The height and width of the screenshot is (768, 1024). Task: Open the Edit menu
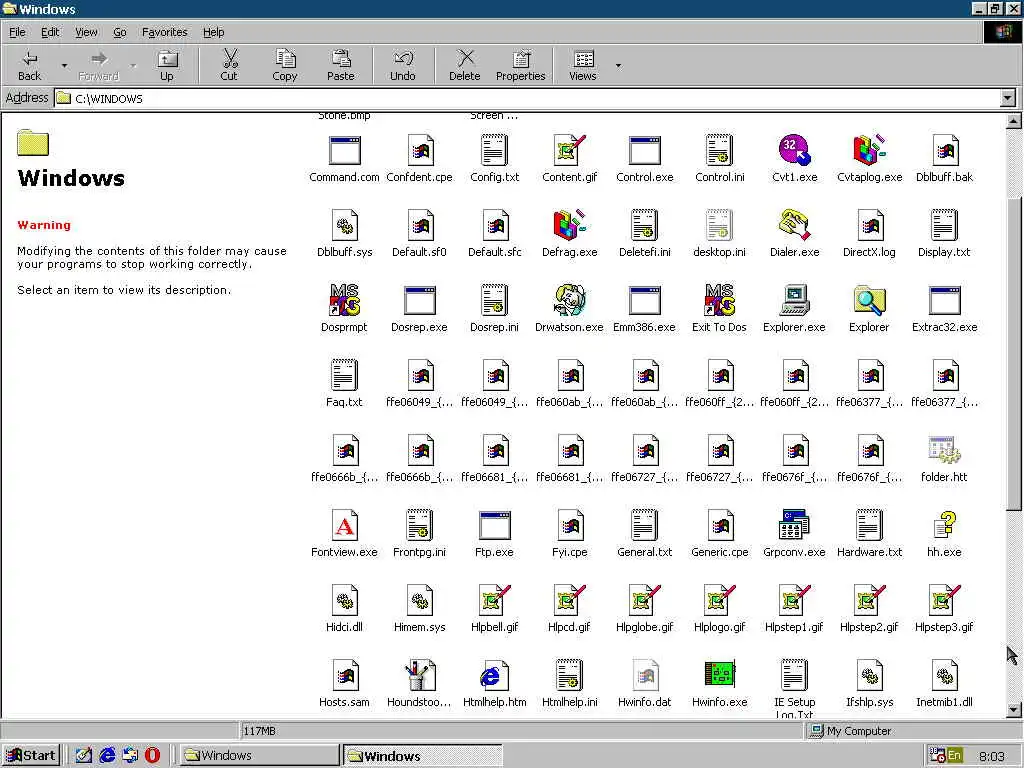pyautogui.click(x=50, y=32)
